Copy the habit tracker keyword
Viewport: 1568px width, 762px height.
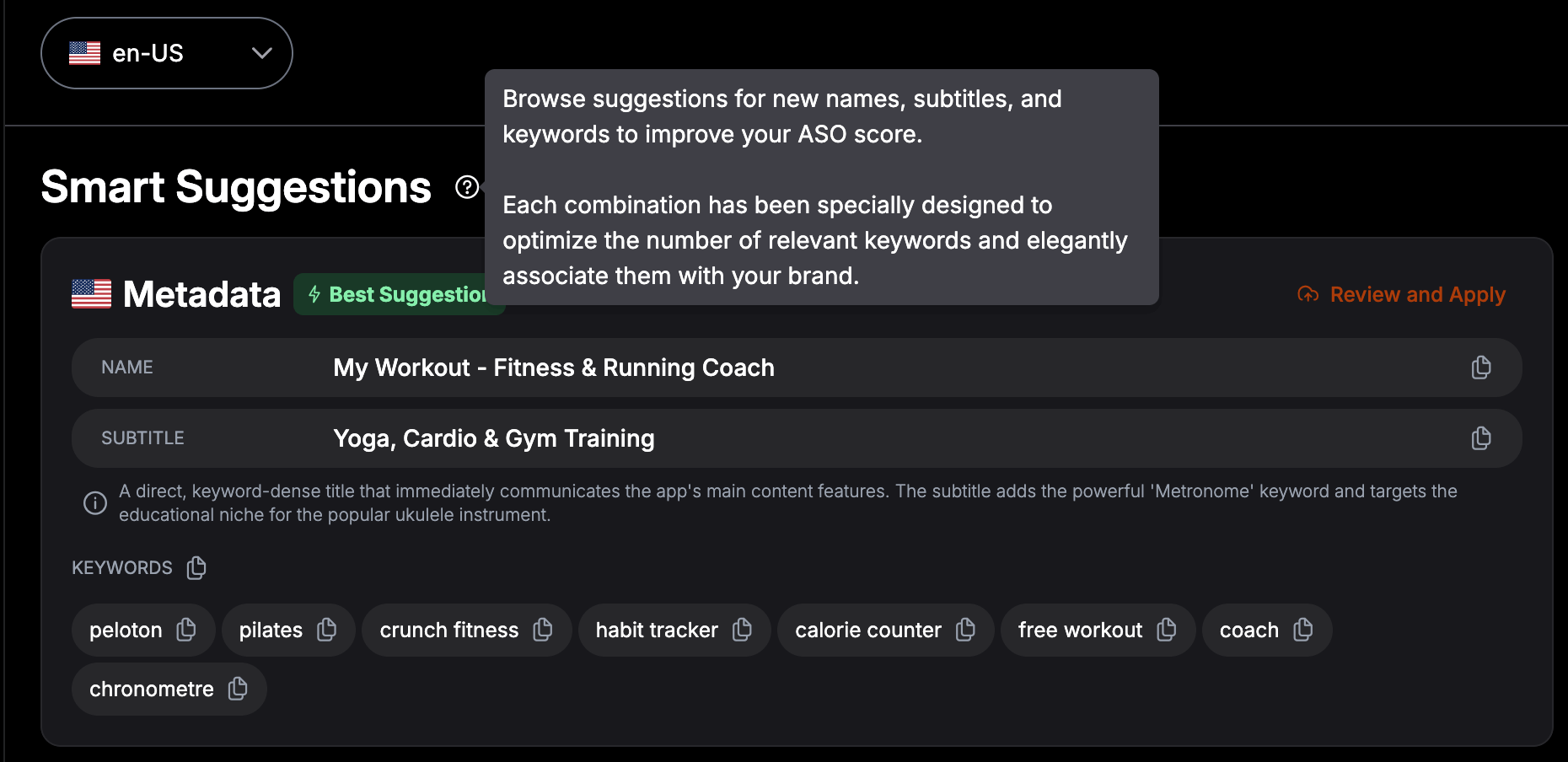click(x=742, y=630)
